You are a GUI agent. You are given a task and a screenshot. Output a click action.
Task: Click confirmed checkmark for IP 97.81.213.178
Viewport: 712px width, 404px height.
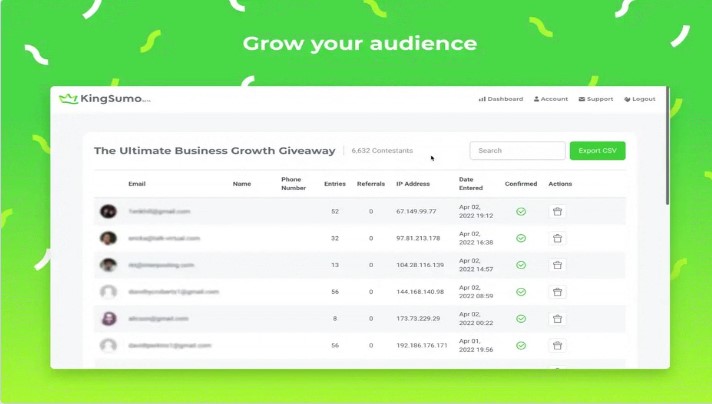(521, 238)
